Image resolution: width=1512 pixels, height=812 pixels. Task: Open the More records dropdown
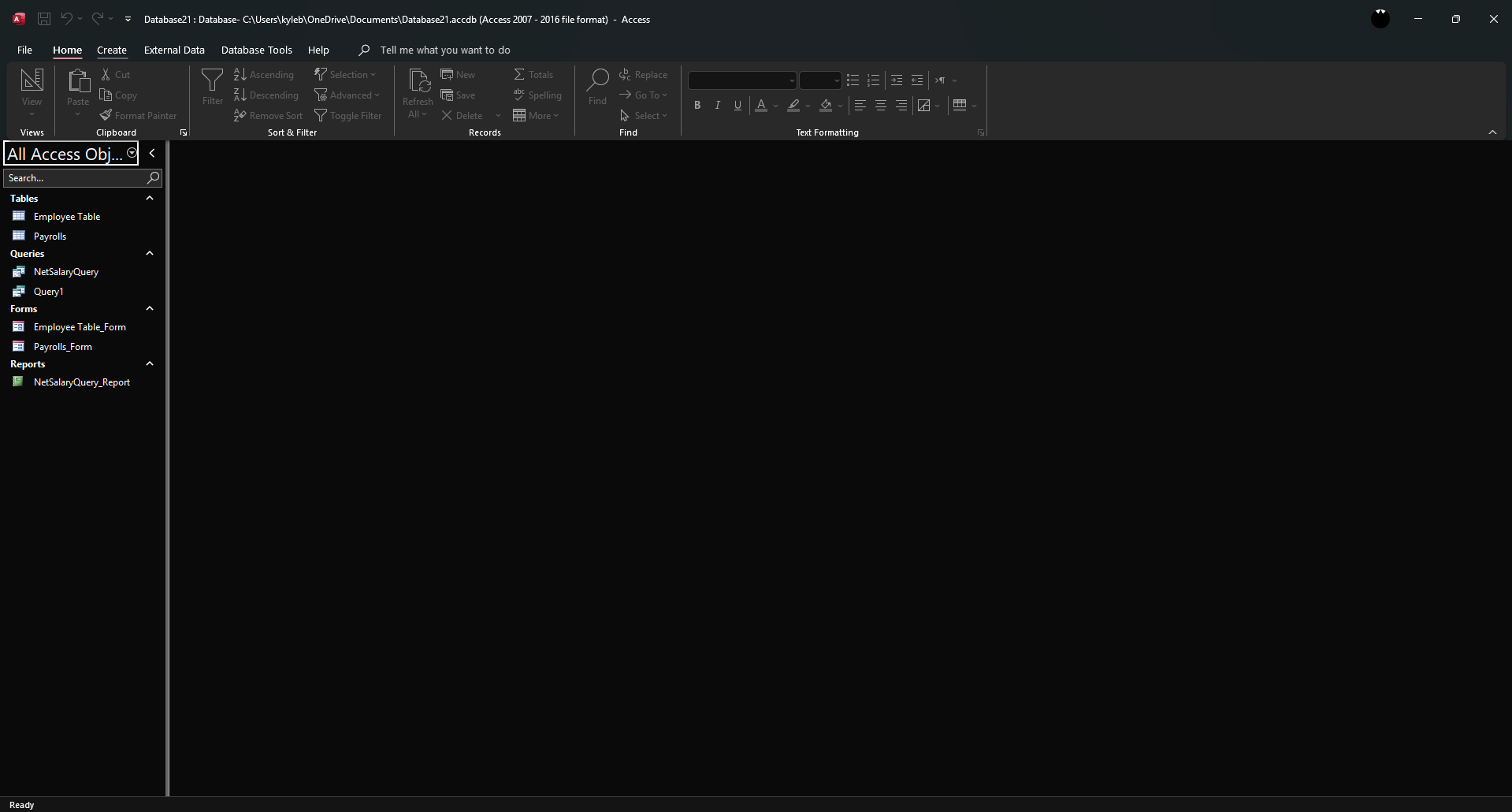click(x=536, y=115)
